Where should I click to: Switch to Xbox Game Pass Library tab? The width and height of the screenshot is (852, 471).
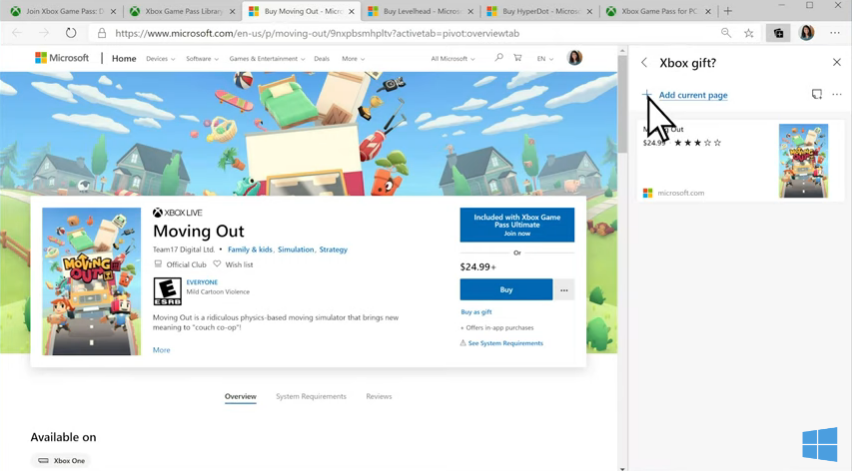point(182,11)
